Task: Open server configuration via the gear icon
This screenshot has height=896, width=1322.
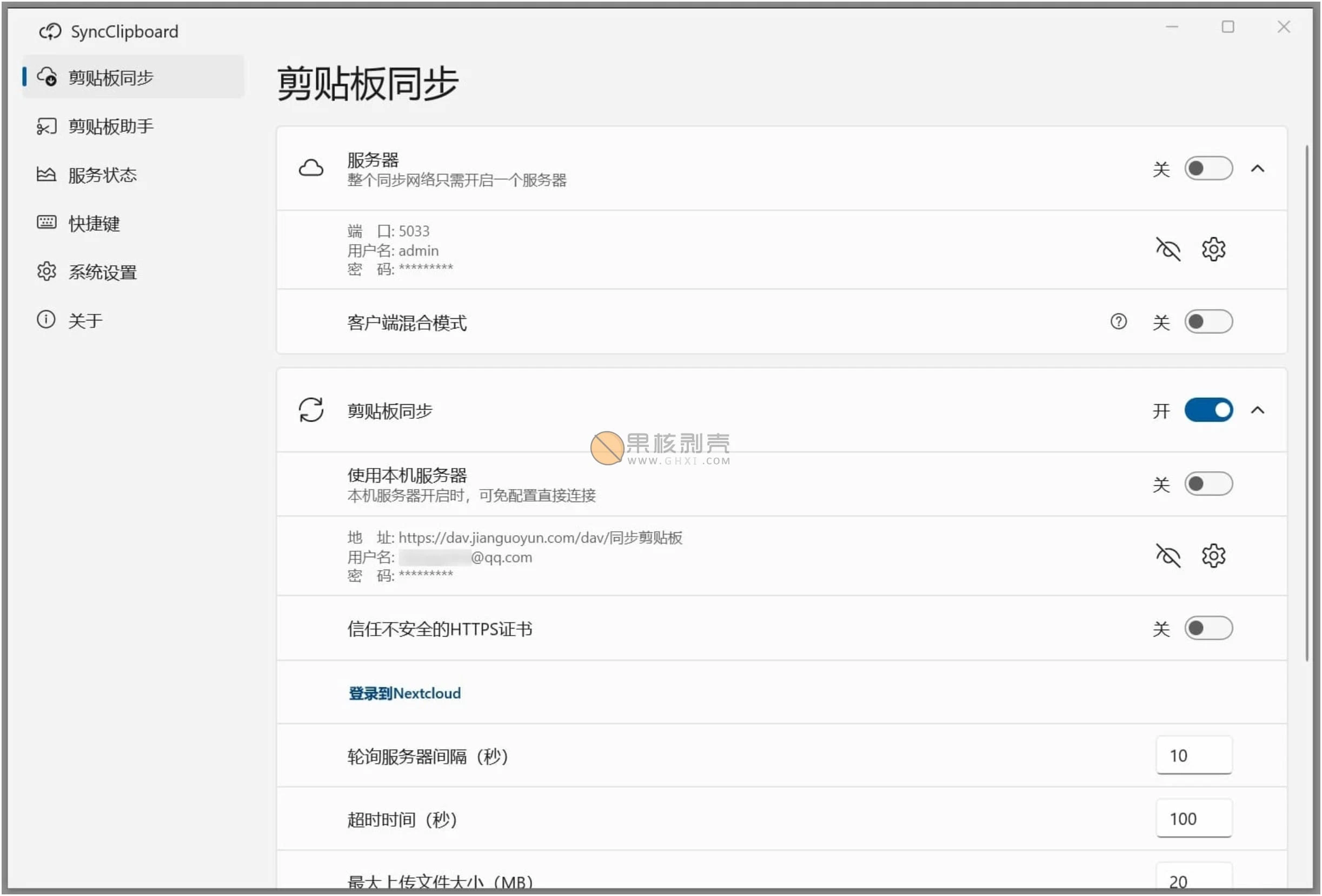Action: (x=1214, y=249)
